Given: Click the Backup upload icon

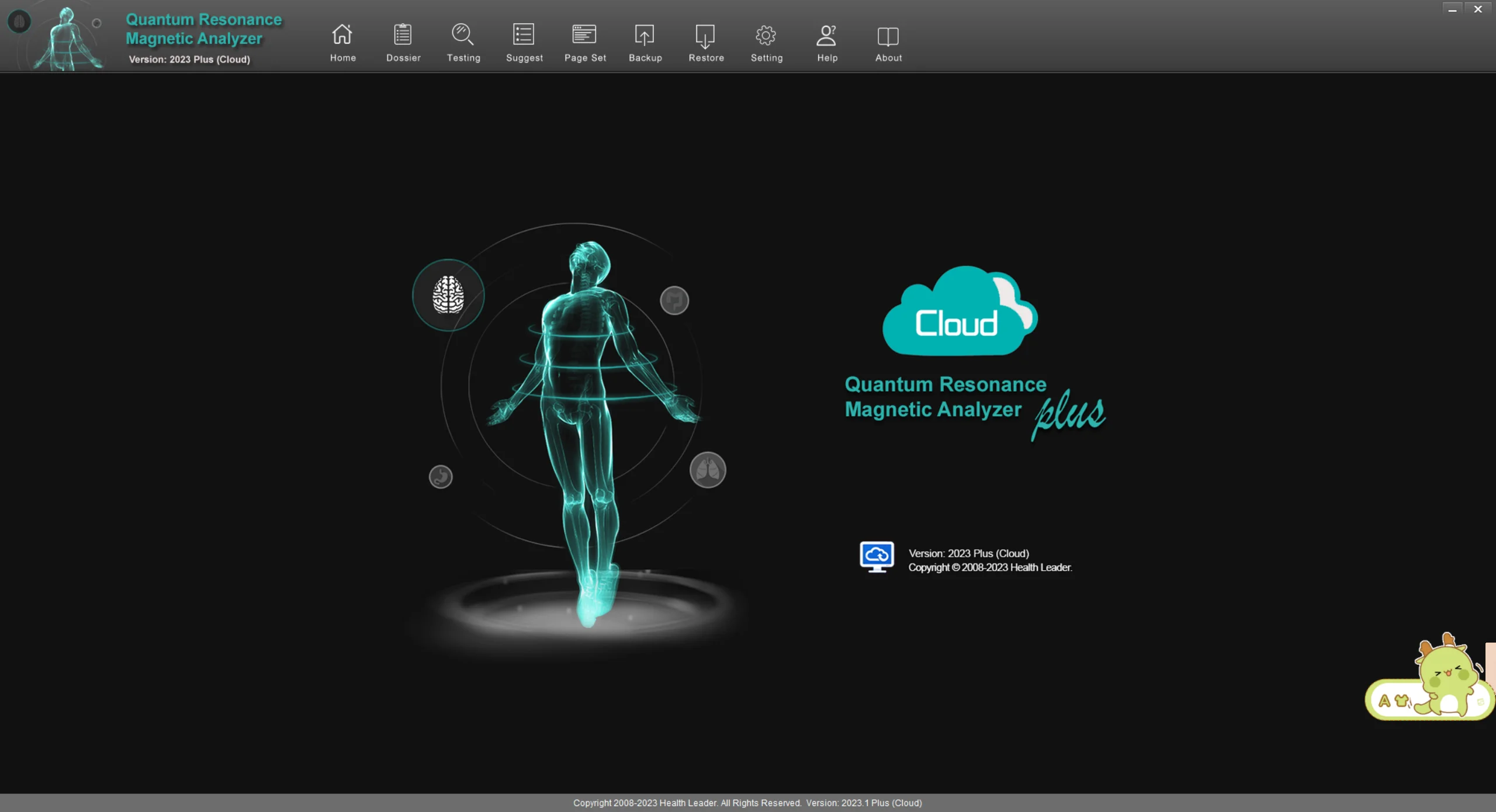Looking at the screenshot, I should 645,36.
